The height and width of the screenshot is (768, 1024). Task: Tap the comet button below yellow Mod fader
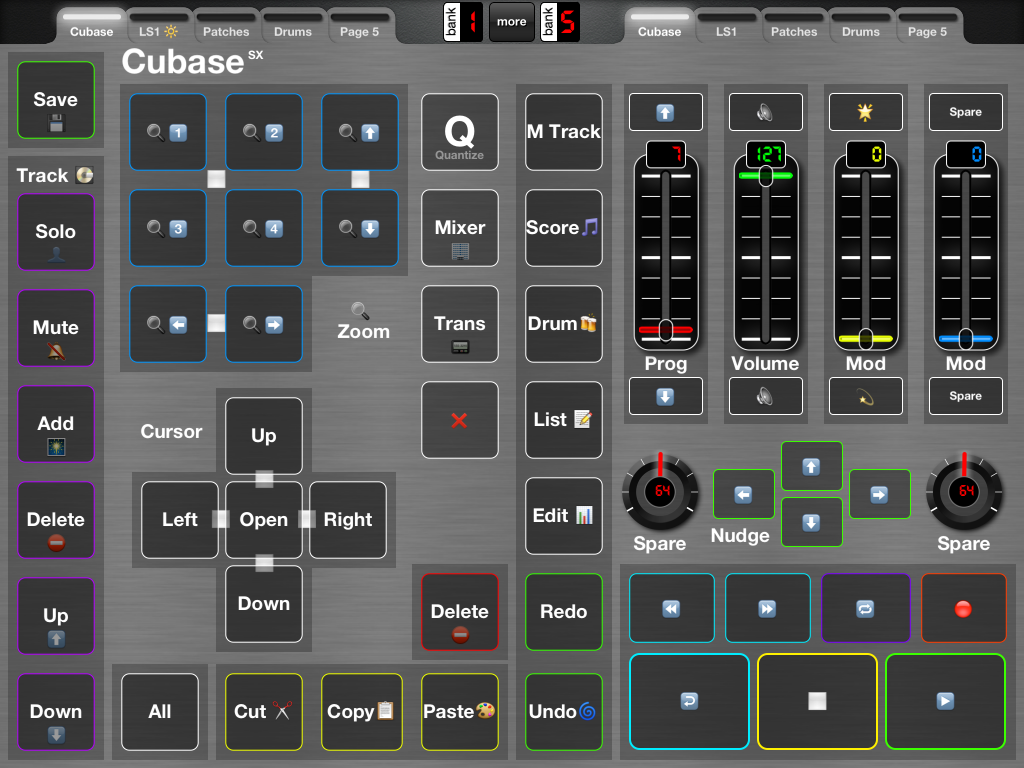coord(865,396)
